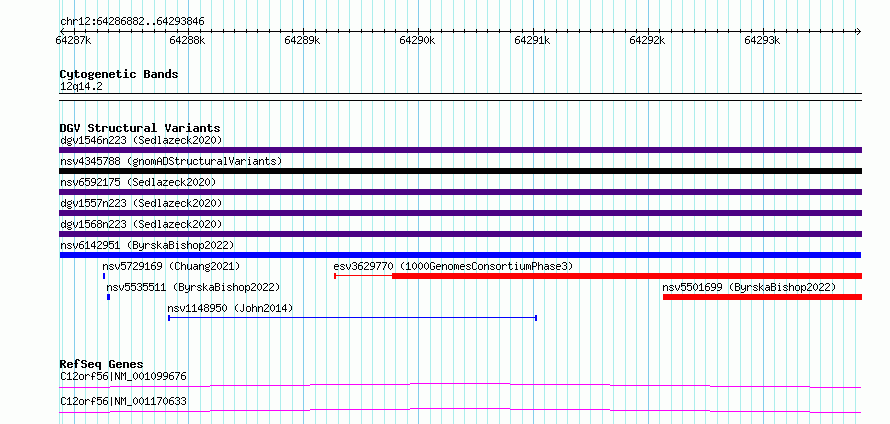Click the 64292k ruler tick label
This screenshot has width=890, height=424.
tap(648, 40)
